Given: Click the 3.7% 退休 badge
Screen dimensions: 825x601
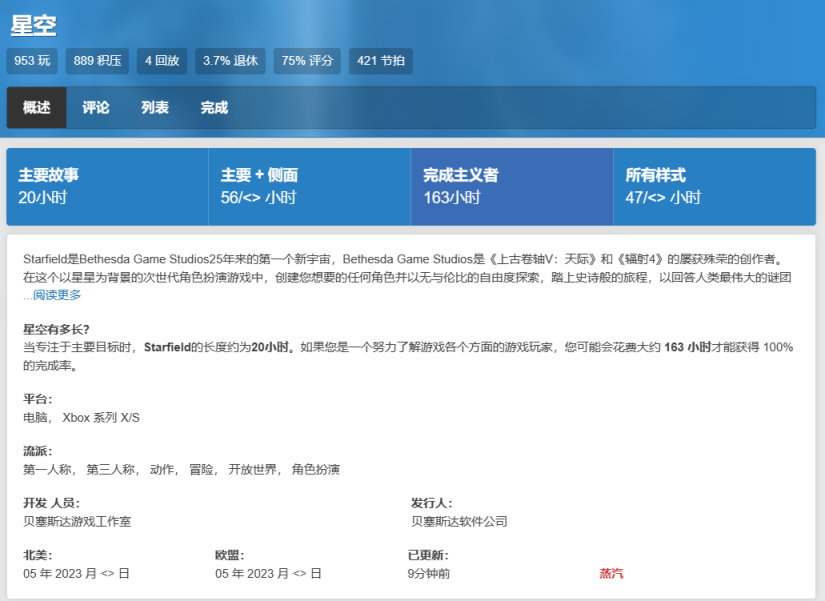Looking at the screenshot, I should click(230, 61).
